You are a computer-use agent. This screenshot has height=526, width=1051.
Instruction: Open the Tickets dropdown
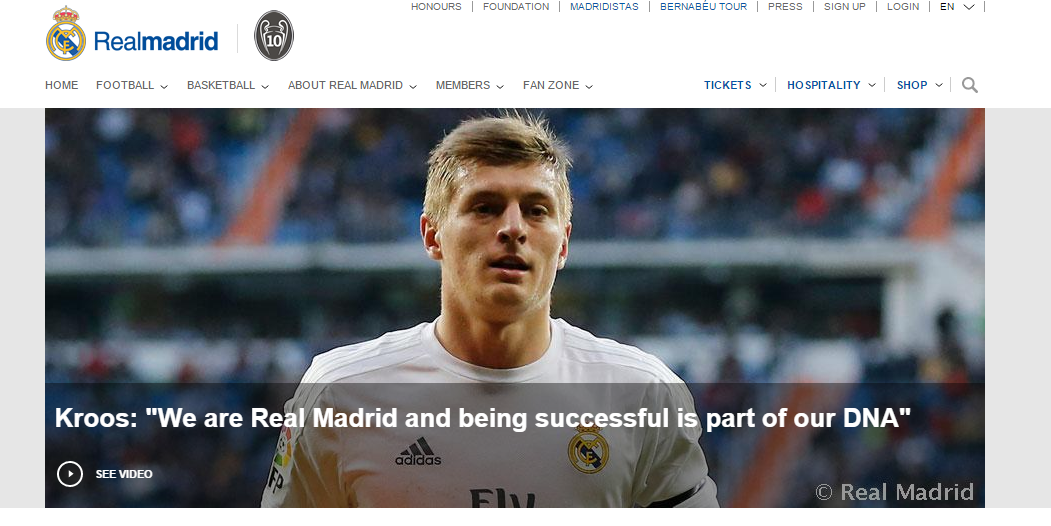(x=735, y=85)
